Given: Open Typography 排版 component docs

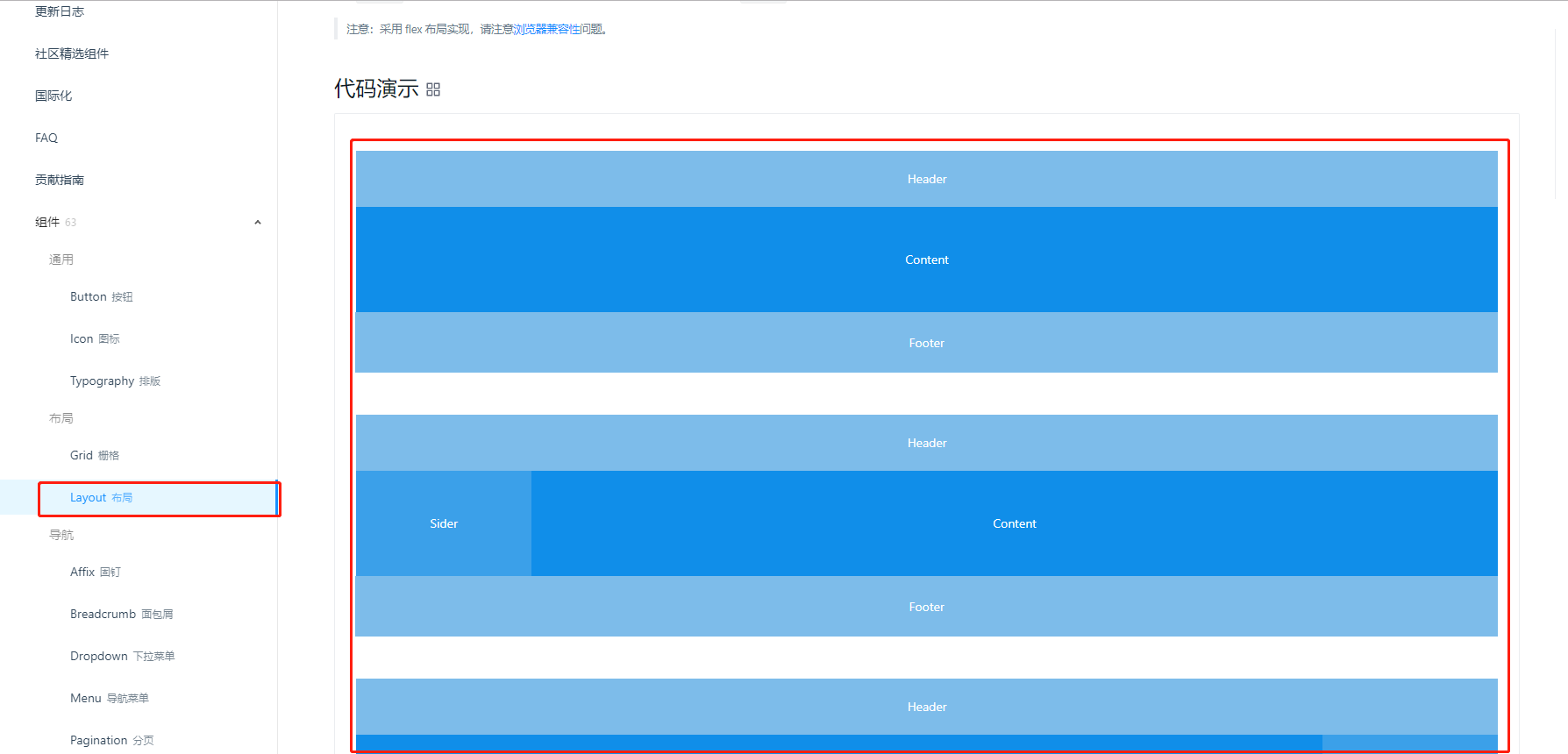Looking at the screenshot, I should pyautogui.click(x=115, y=381).
